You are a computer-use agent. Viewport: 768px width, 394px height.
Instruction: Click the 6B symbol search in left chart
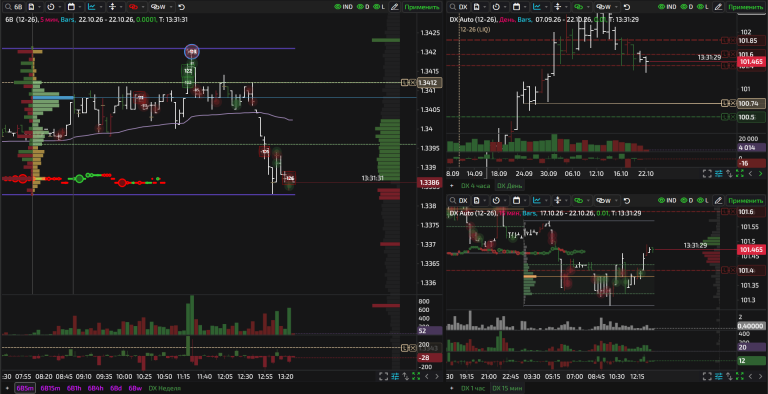pyautogui.click(x=13, y=7)
